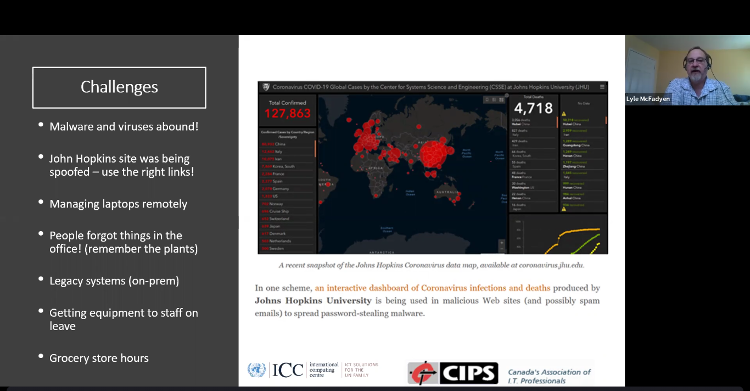This screenshot has height=391, width=750.
Task: Click the Johns Hopkins shield logo in the dashboard header
Action: point(266,87)
